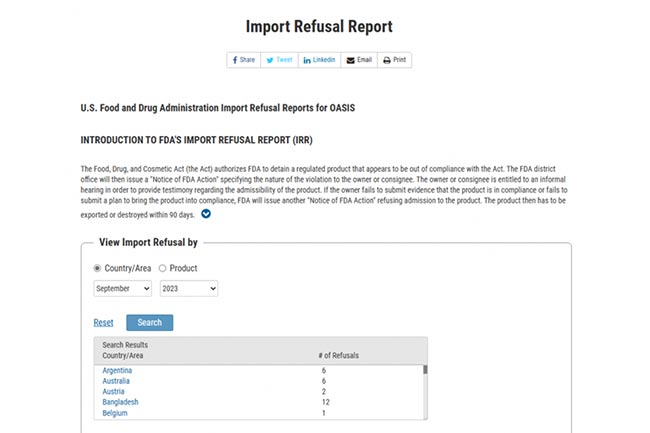Click the '# of Refusals' column header
Viewport: 650px width, 433px height.
click(x=338, y=356)
